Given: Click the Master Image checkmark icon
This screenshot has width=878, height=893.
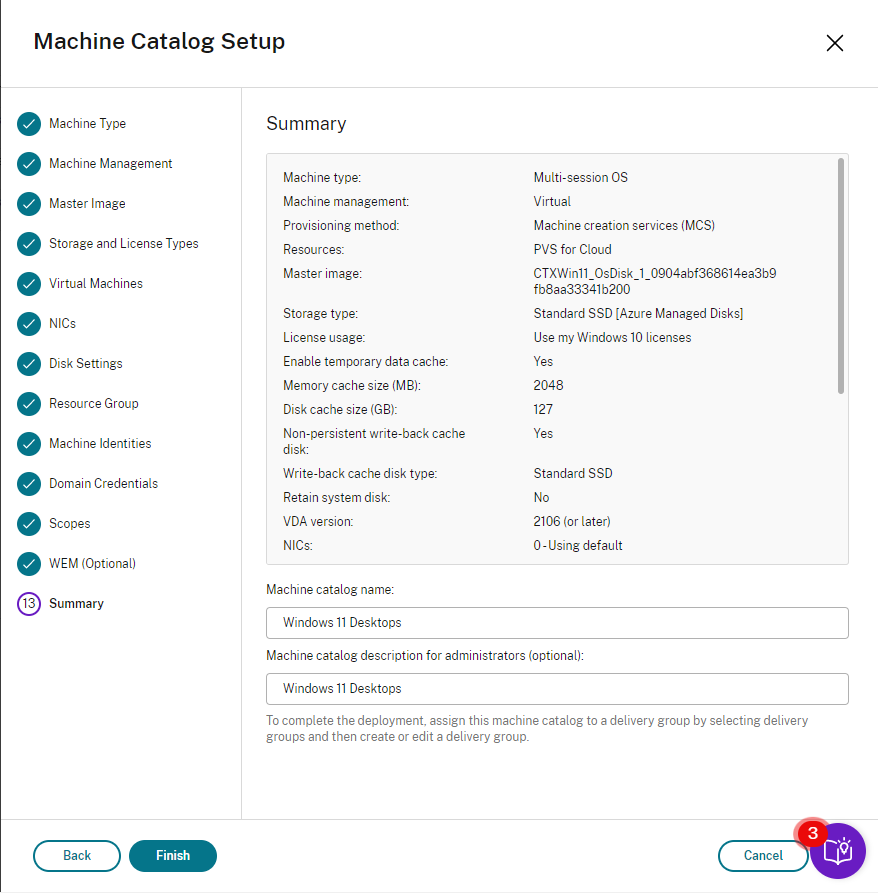Looking at the screenshot, I should (x=29, y=204).
